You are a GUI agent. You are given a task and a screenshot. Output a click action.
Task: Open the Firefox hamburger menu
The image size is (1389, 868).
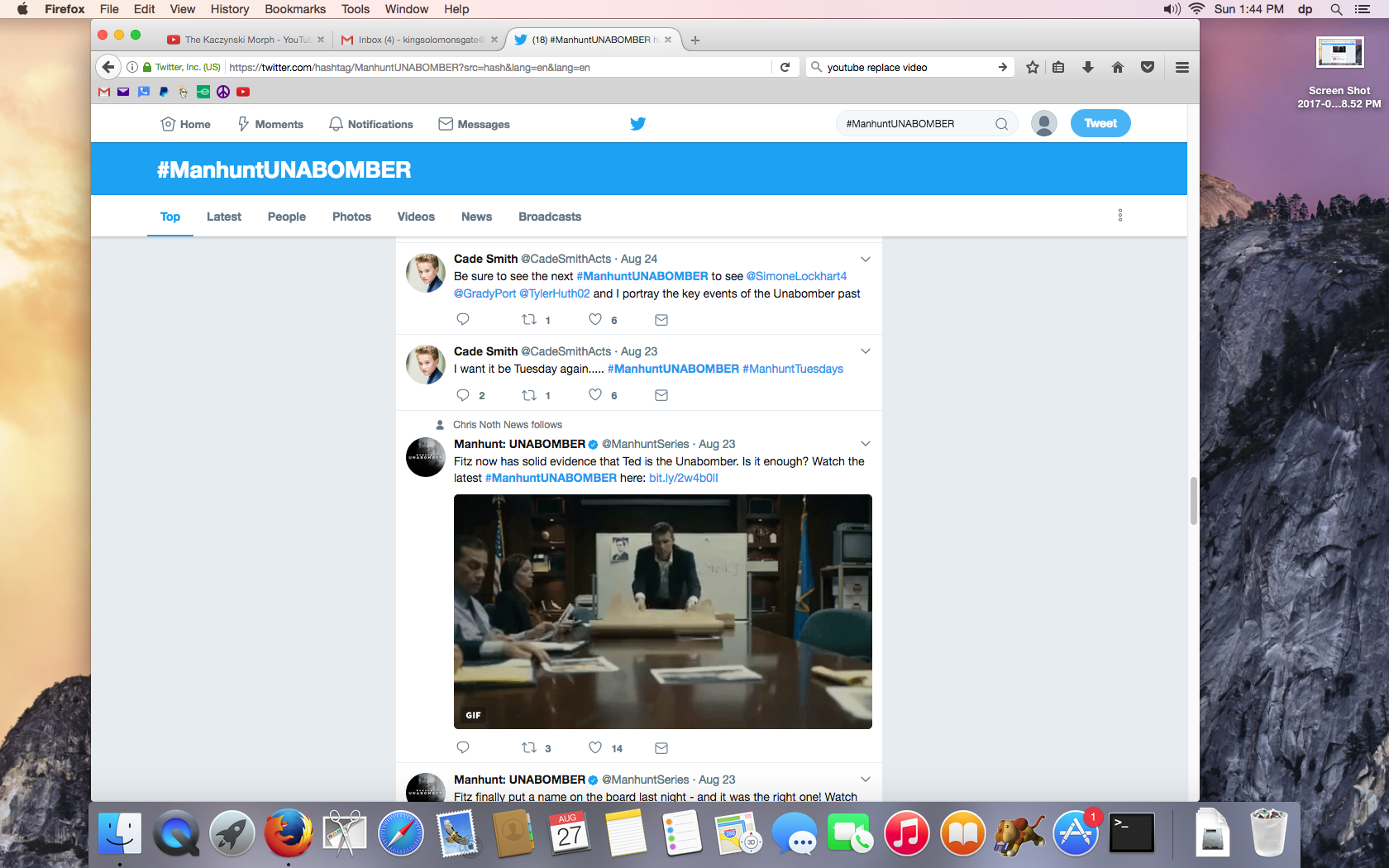[1182, 67]
